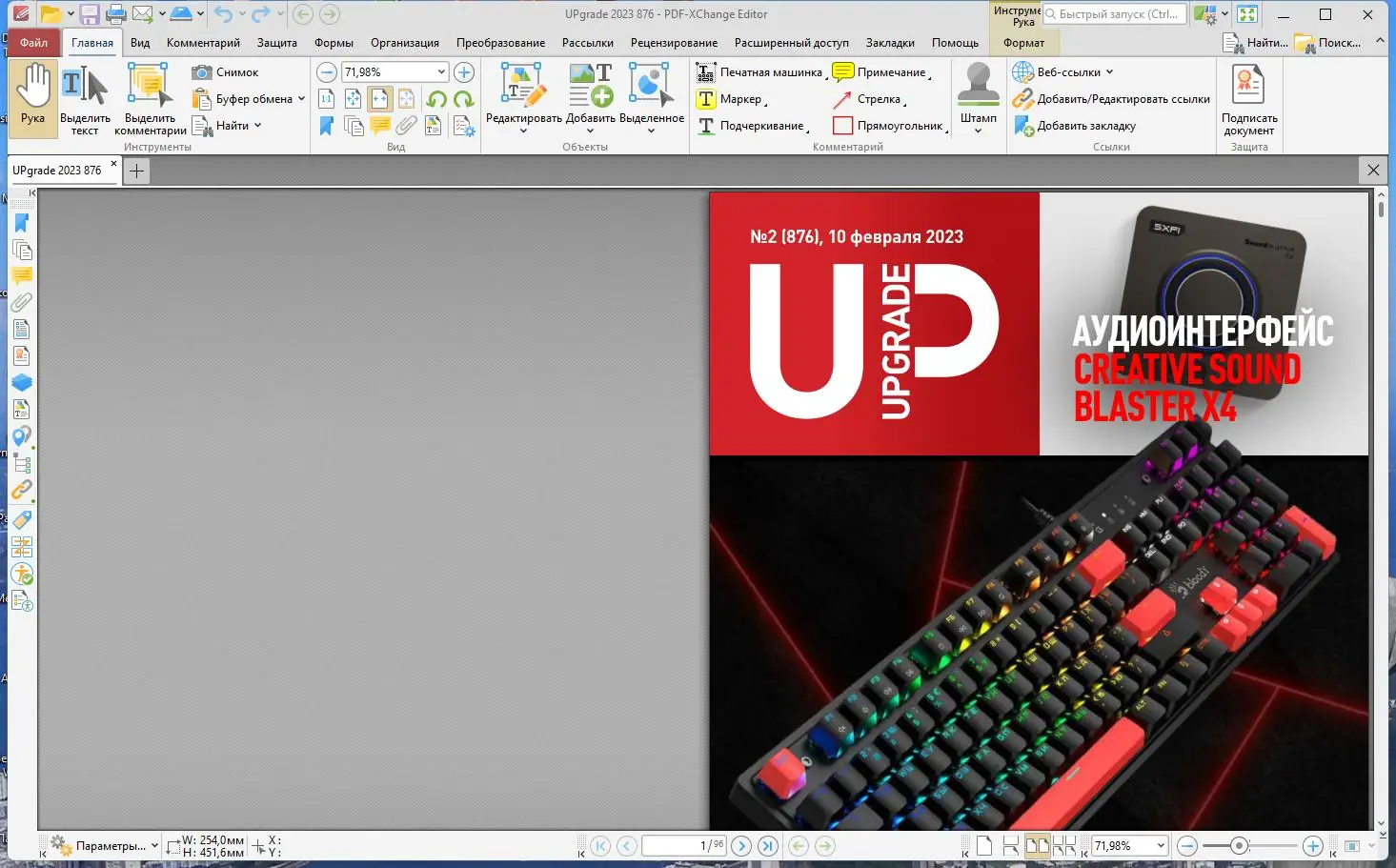The image size is (1396, 868).
Task: Switch to single page layout in status bar
Action: [x=984, y=845]
